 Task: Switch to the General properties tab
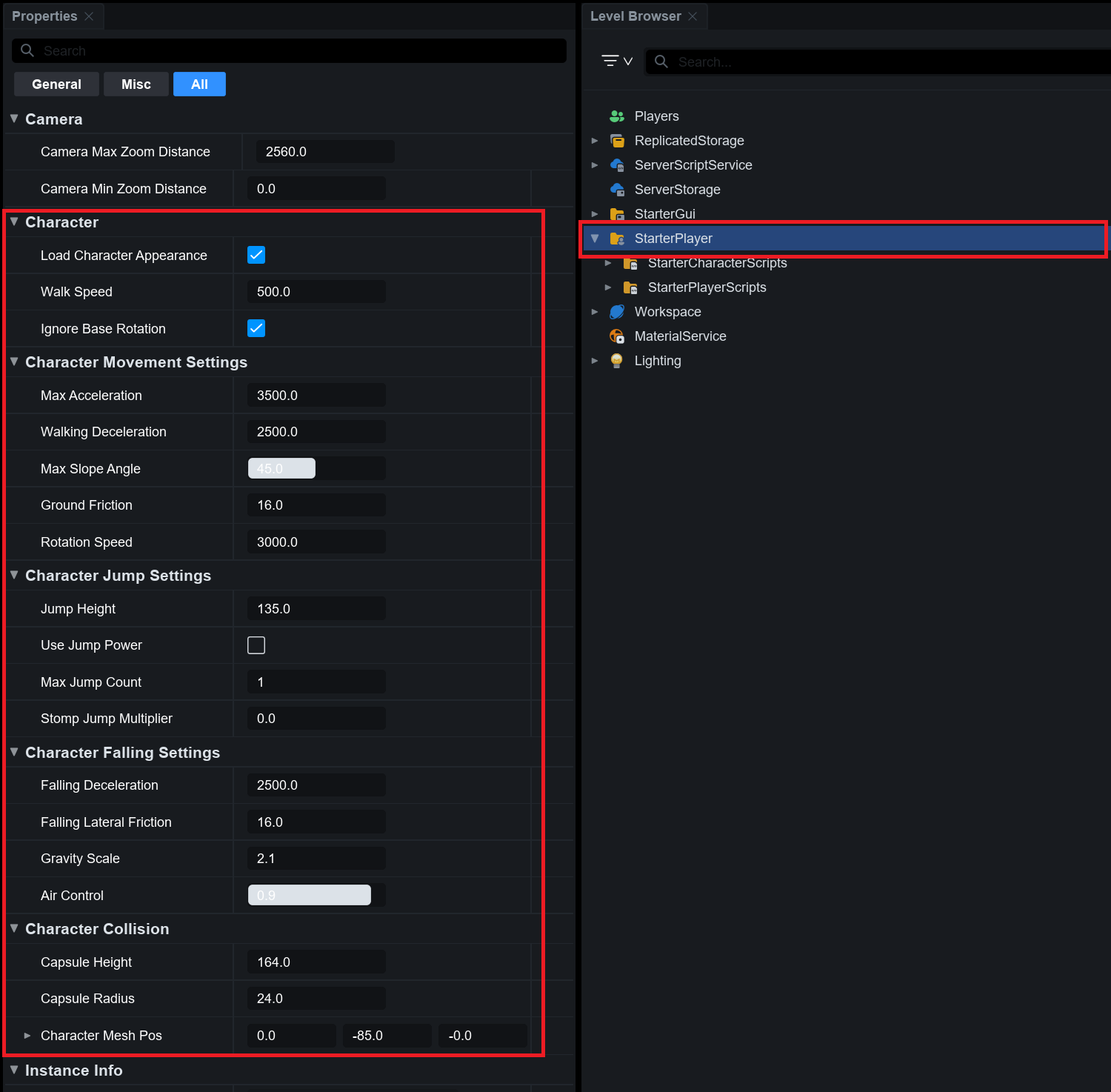point(56,84)
